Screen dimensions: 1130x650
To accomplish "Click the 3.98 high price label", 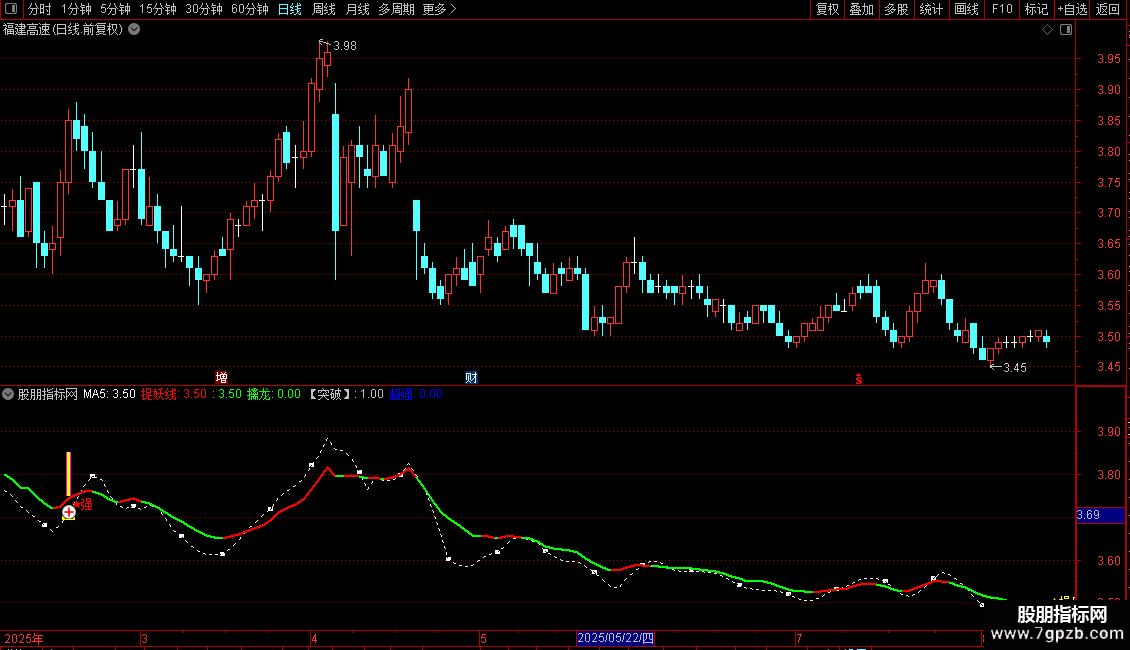I will 345,45.
